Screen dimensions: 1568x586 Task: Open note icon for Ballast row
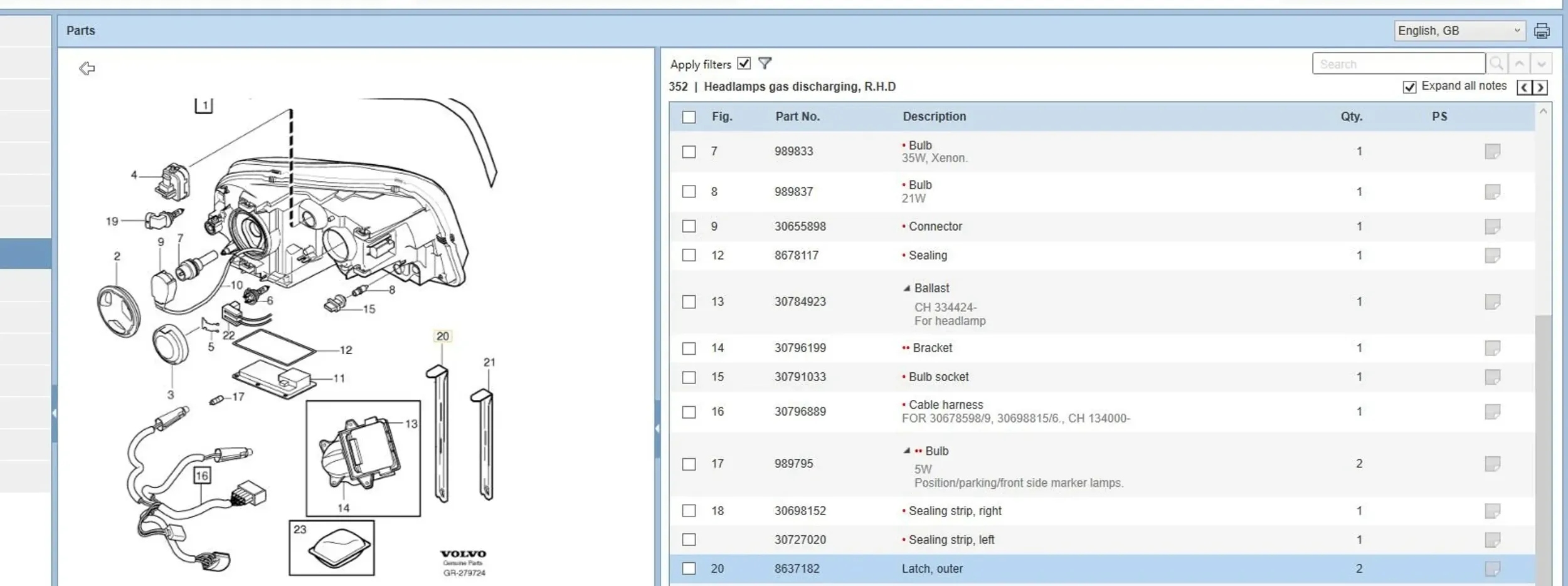click(1492, 301)
